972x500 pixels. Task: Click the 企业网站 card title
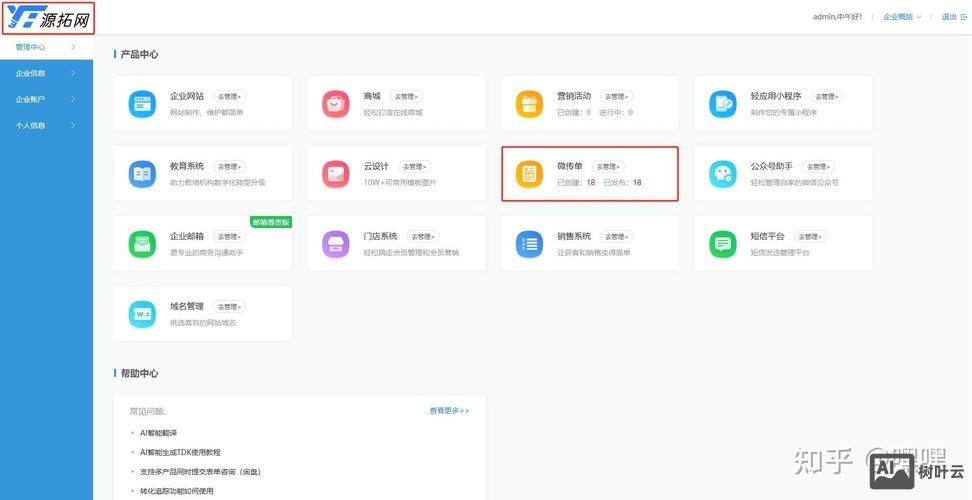pyautogui.click(x=187, y=96)
